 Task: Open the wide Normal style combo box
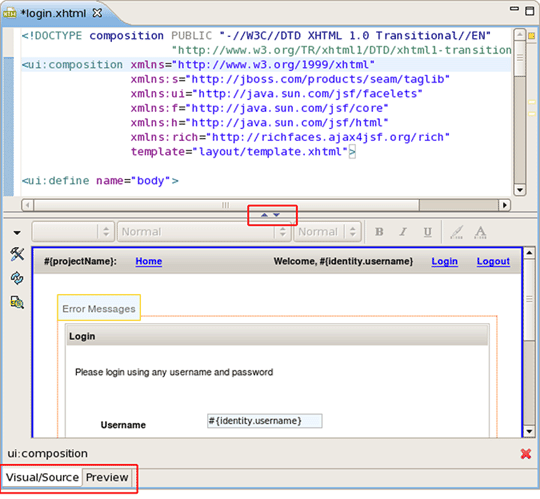(204, 232)
